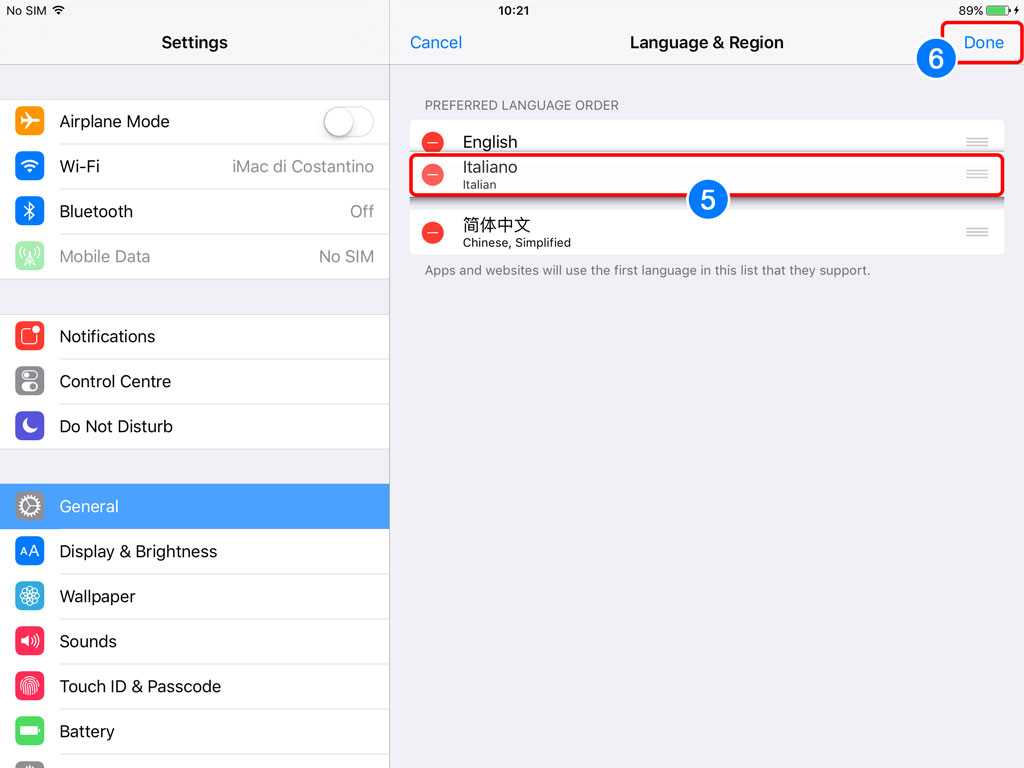
Task: Select the highlighted General row
Action: [195, 506]
